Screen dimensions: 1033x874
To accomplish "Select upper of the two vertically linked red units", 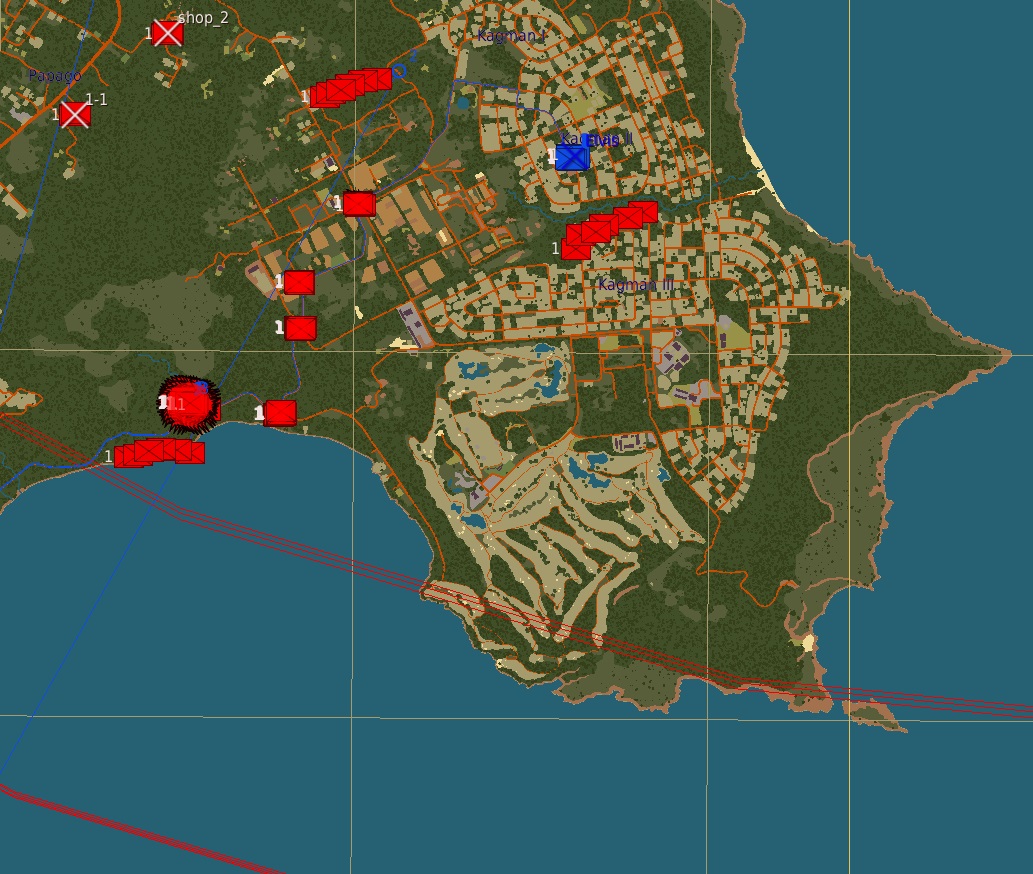I will pos(299,283).
